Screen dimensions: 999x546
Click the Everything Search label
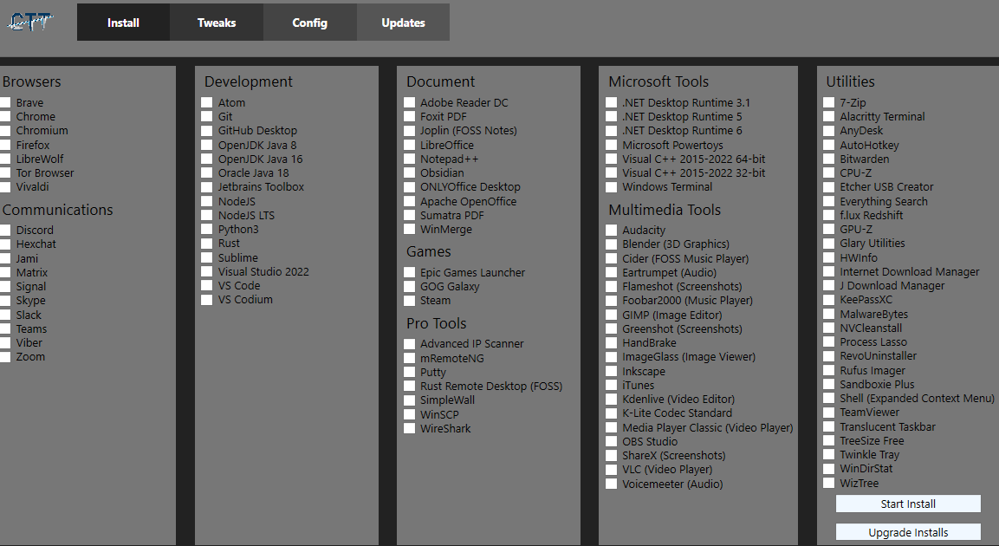coord(884,201)
